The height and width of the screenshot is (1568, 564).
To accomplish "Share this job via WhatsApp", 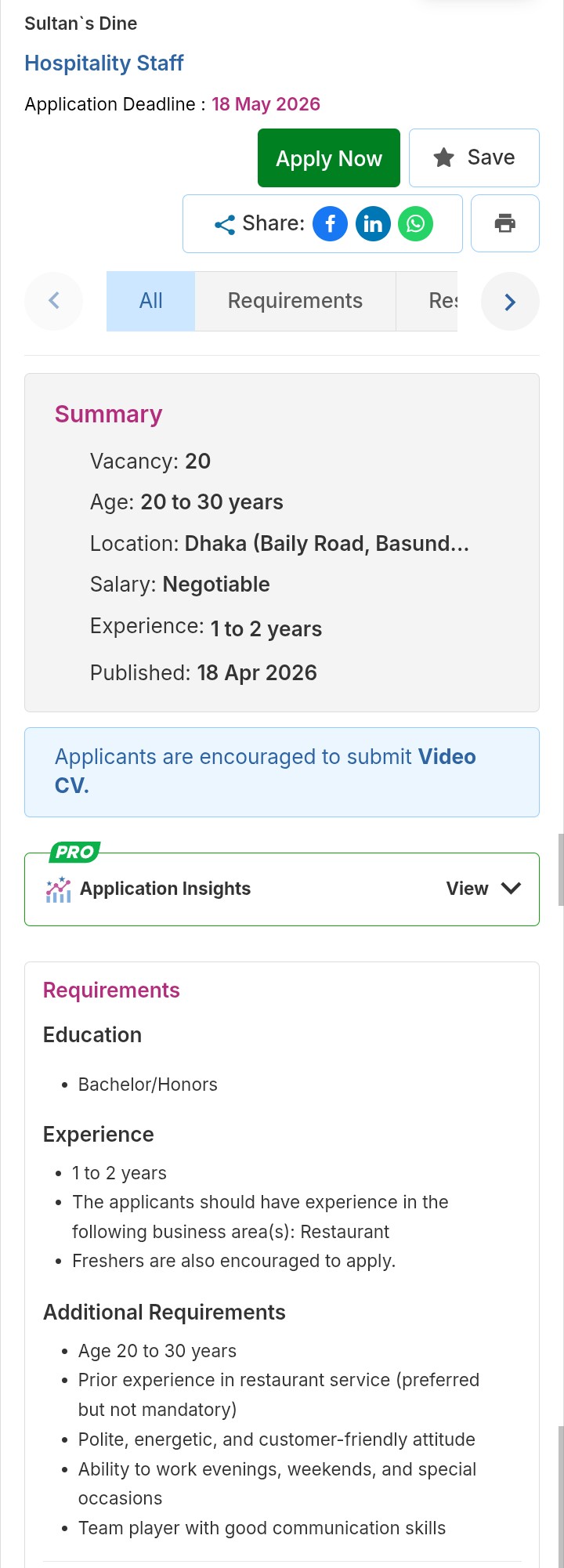I will coord(415,224).
